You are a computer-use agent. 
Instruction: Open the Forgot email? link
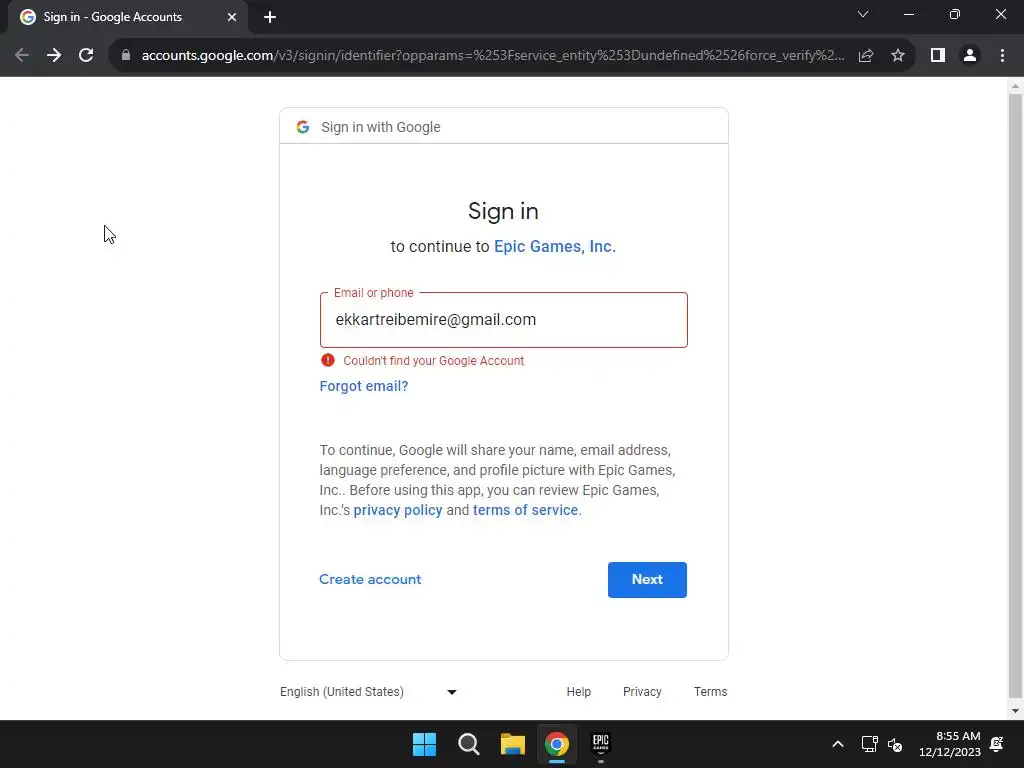click(x=364, y=386)
